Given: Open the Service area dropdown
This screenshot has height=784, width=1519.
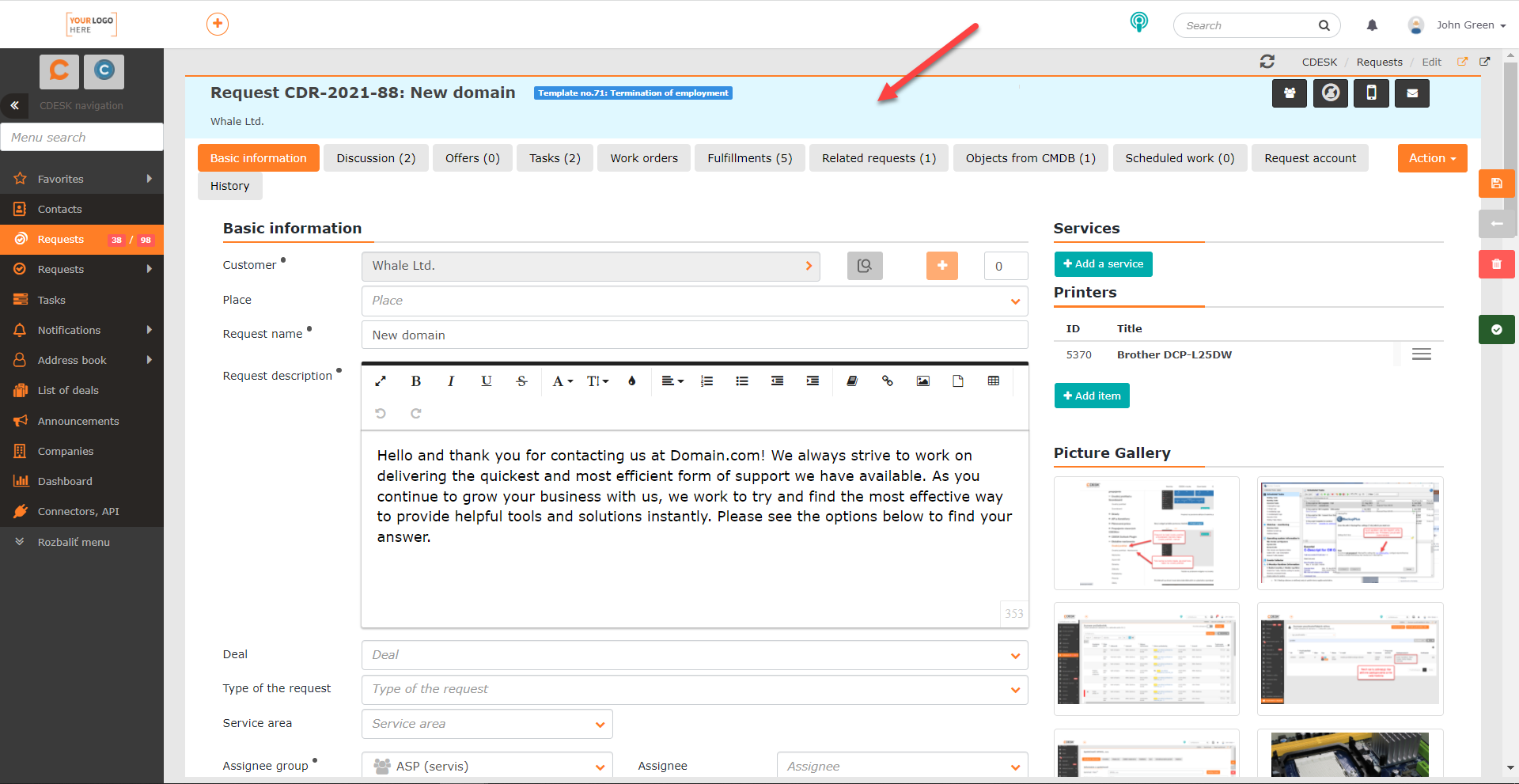Looking at the screenshot, I should pyautogui.click(x=487, y=724).
